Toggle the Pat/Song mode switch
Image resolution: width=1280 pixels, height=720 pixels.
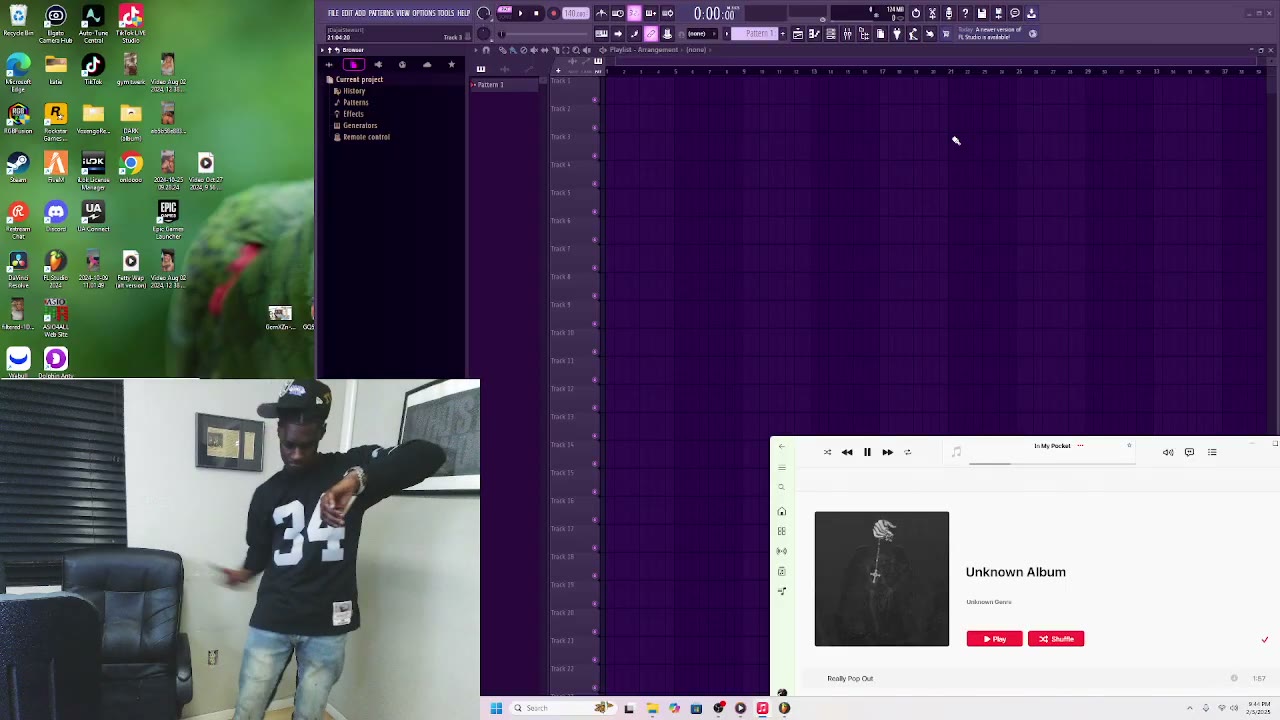coord(504,13)
